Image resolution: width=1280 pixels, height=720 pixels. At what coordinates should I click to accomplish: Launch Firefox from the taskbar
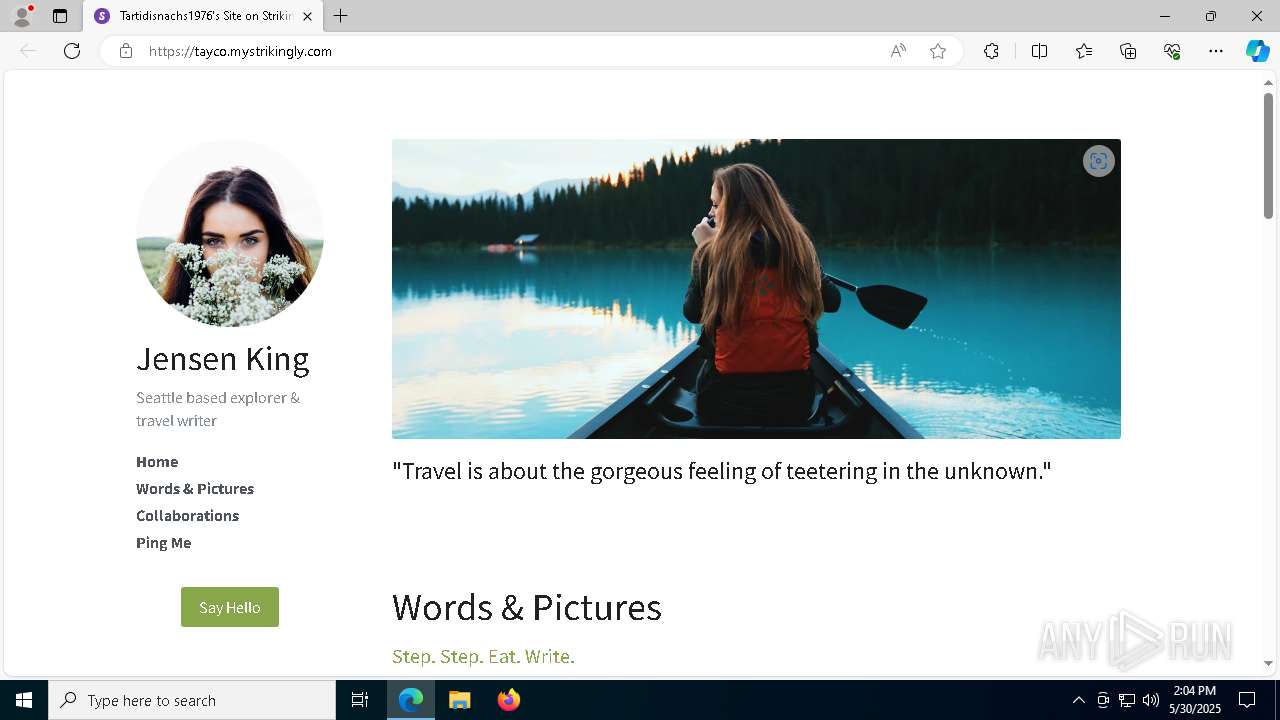(x=509, y=700)
